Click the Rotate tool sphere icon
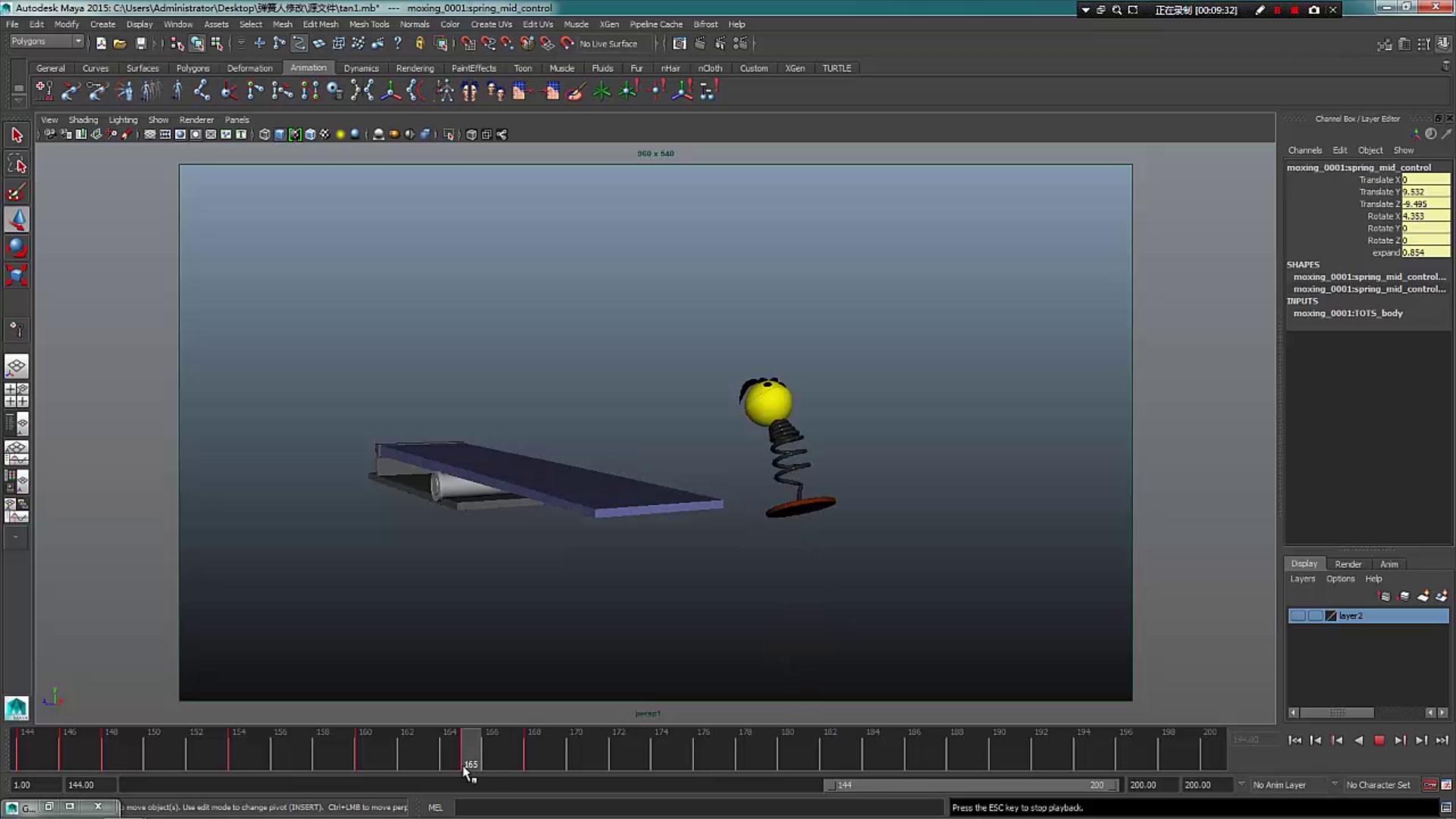1456x819 pixels. click(x=17, y=247)
